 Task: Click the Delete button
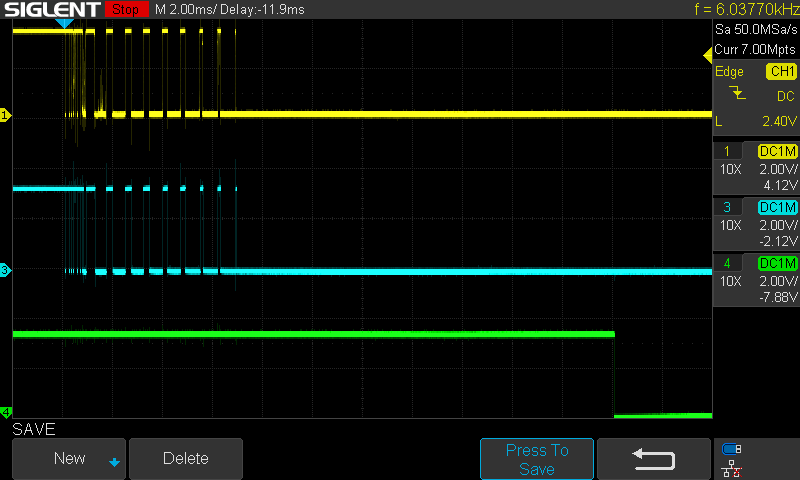point(186,458)
